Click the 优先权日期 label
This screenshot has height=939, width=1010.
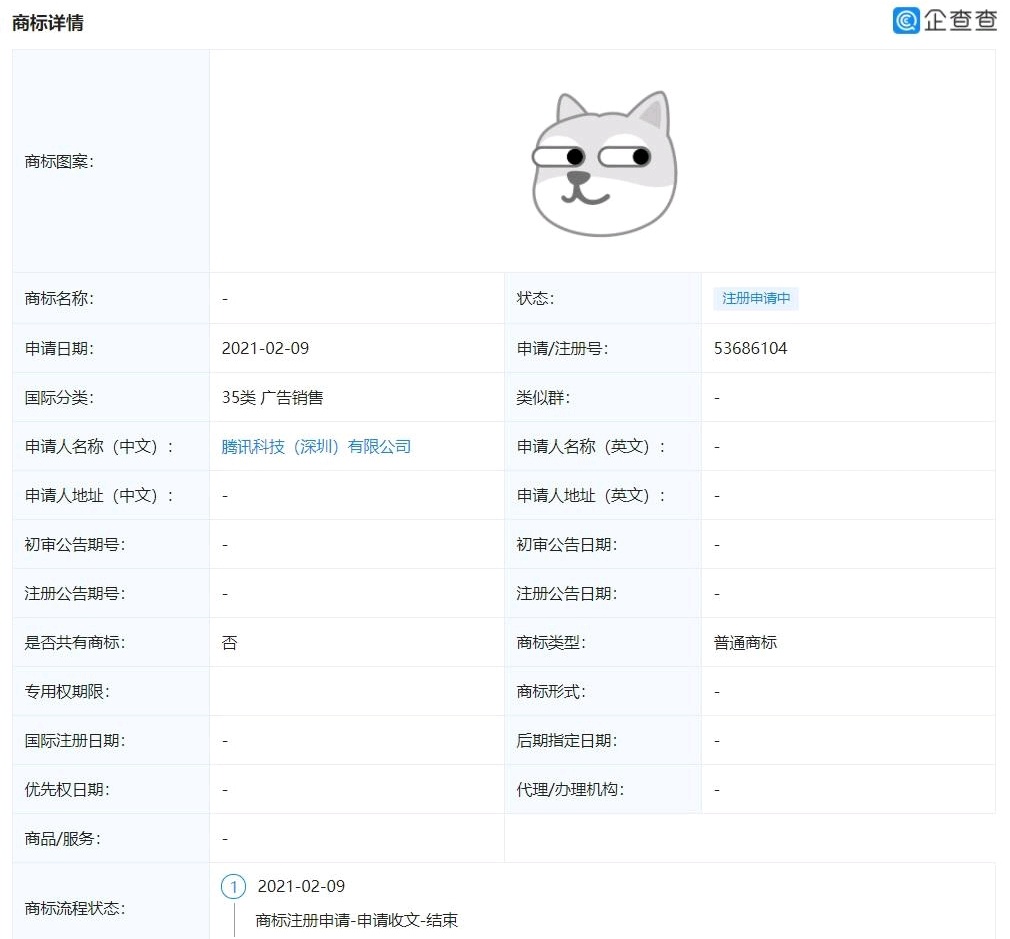[67, 790]
